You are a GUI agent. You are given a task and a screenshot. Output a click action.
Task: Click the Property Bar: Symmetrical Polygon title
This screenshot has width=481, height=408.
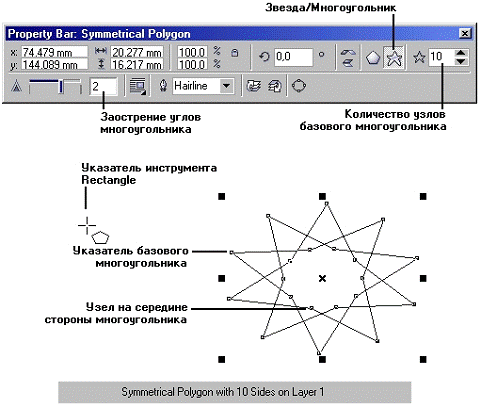[x=99, y=34]
